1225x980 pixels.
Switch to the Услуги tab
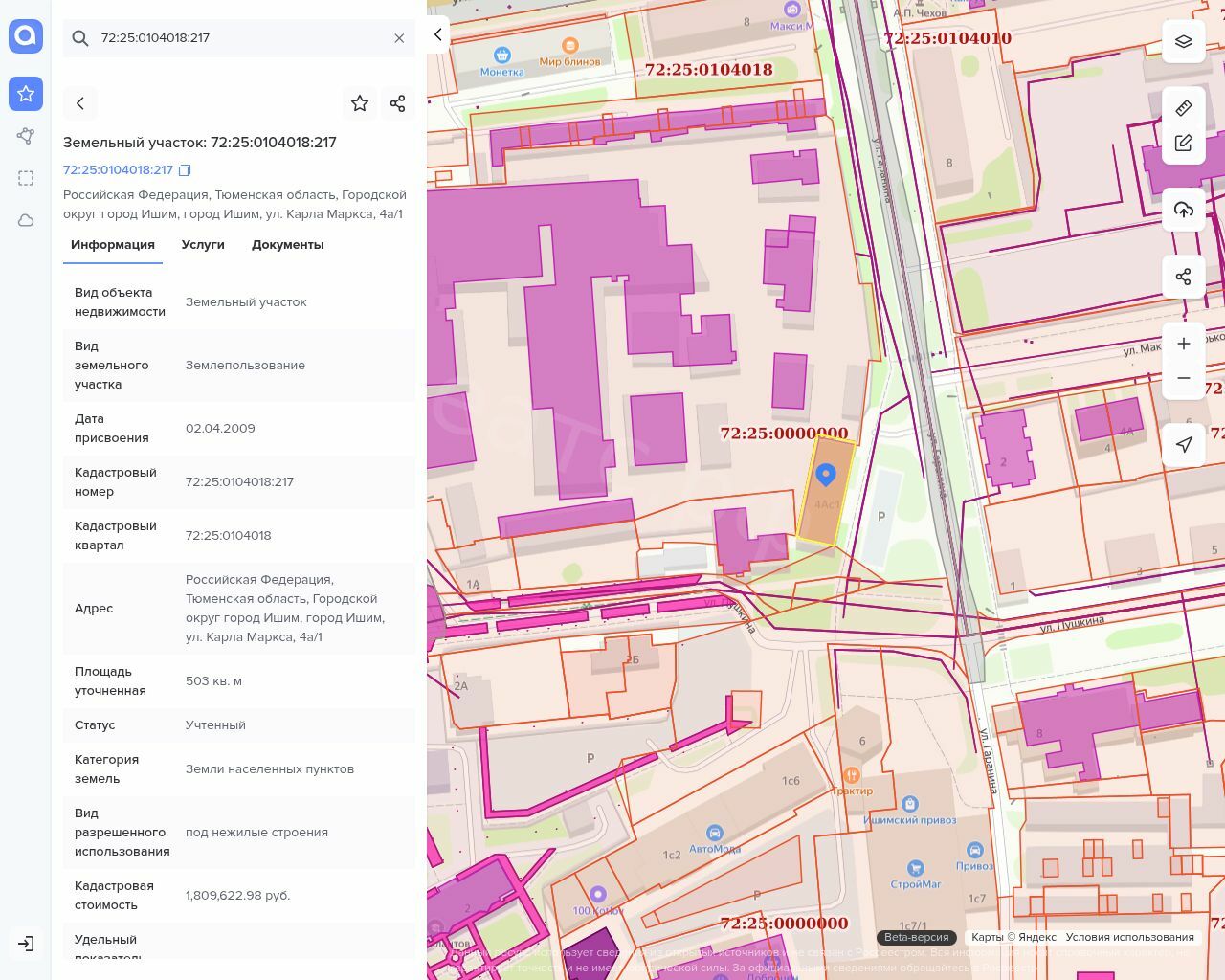click(x=203, y=245)
